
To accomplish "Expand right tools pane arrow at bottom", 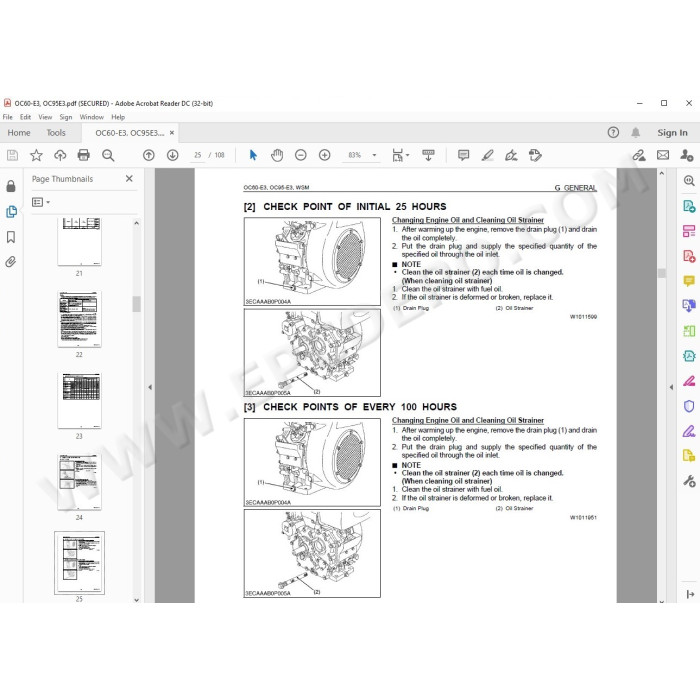I will click(690, 594).
